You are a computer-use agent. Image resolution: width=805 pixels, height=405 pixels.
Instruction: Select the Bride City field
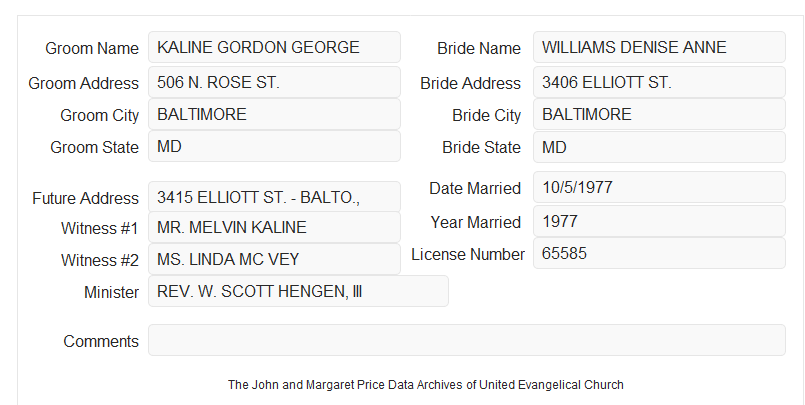[659, 114]
